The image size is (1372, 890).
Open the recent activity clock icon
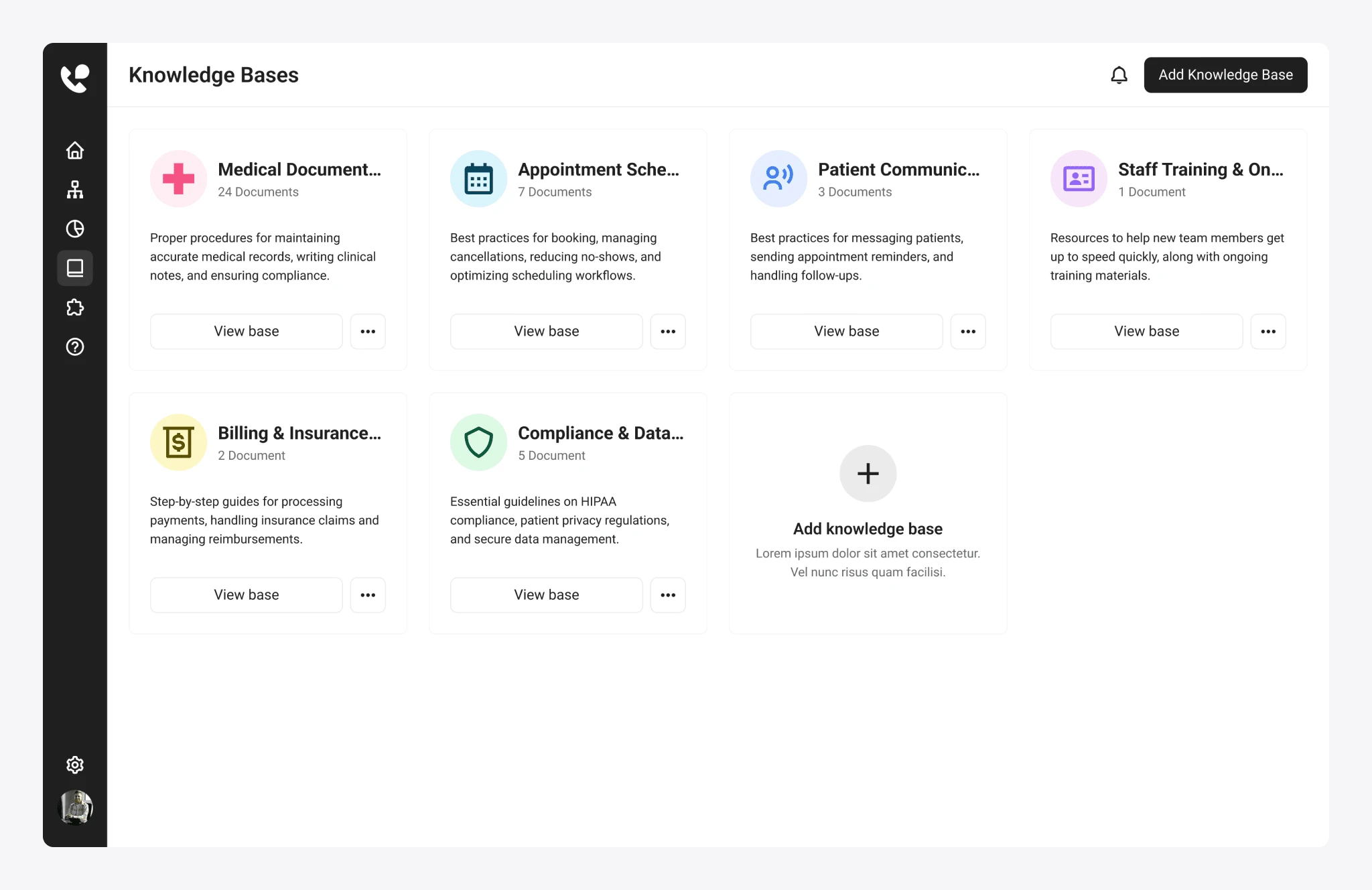pyautogui.click(x=75, y=228)
